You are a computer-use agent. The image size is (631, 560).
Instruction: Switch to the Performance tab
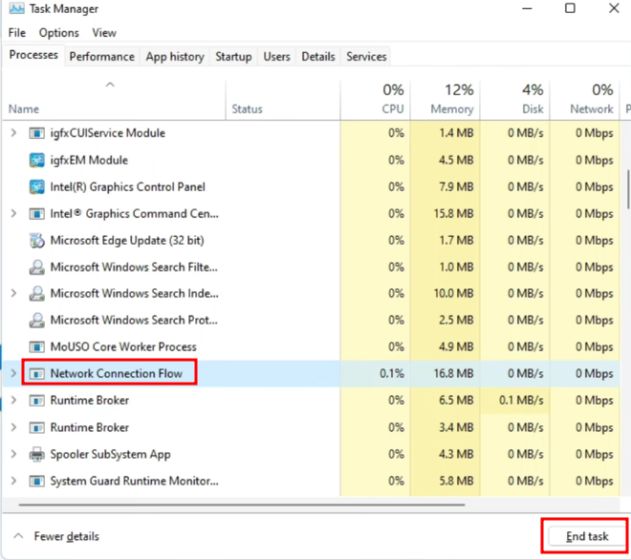tap(102, 57)
